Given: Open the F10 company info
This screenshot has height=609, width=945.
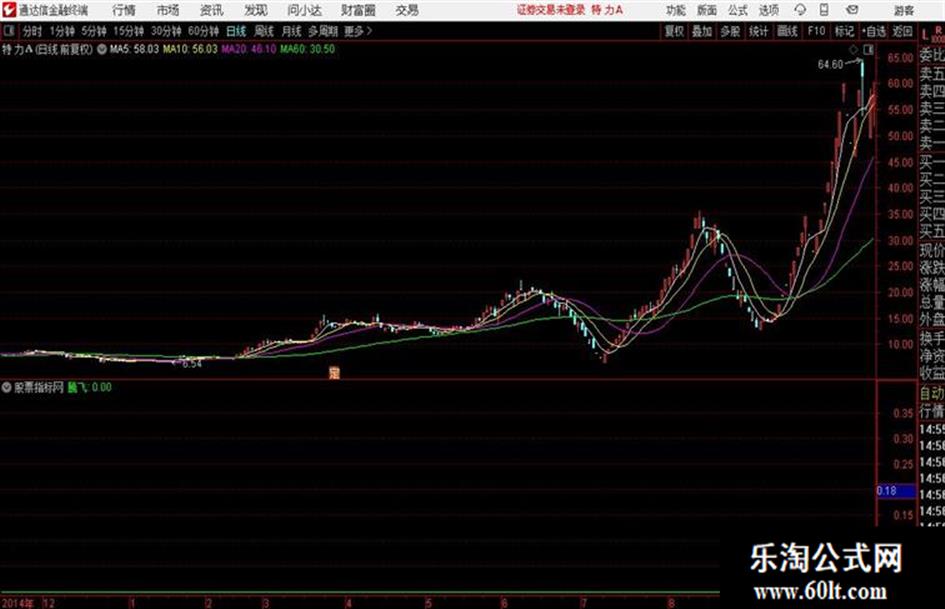Looking at the screenshot, I should pyautogui.click(x=816, y=31).
